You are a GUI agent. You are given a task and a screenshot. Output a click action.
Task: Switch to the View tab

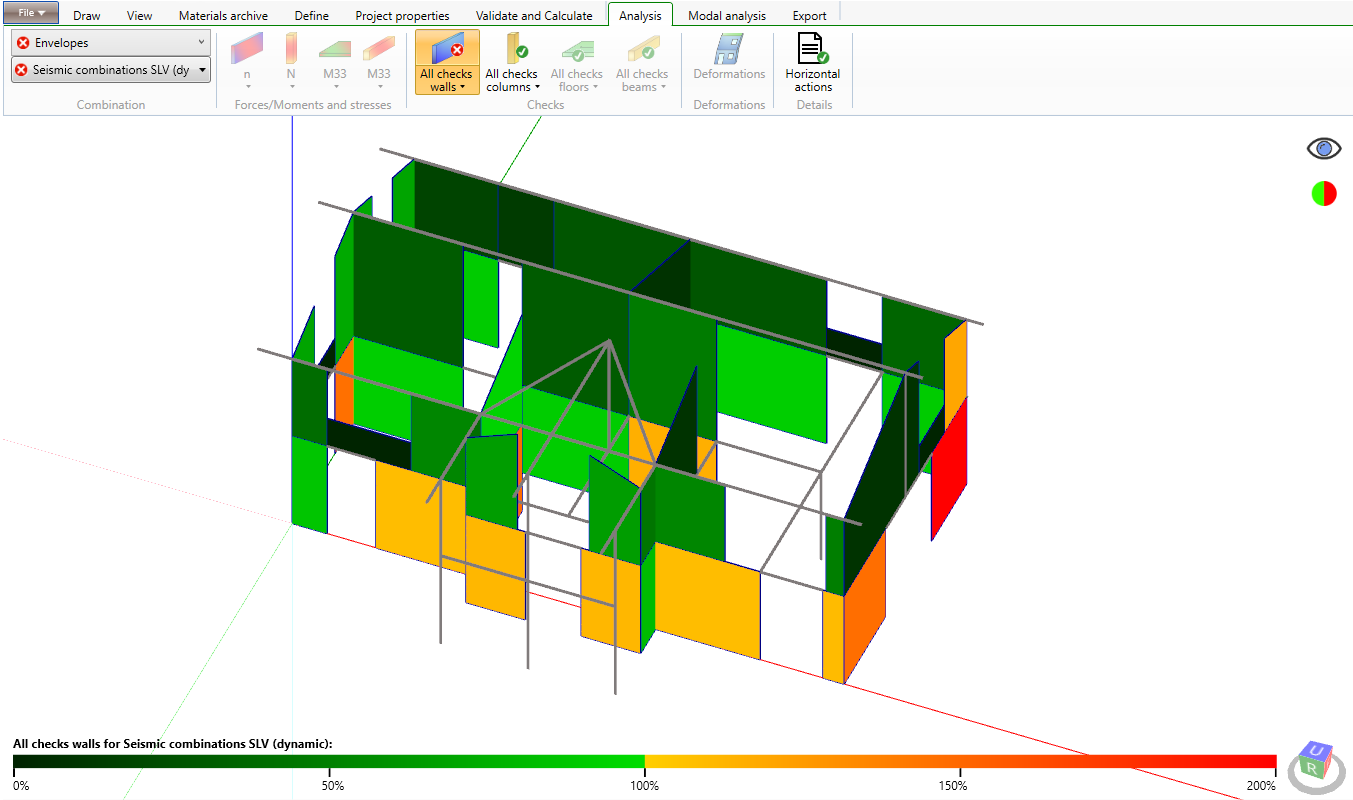(x=140, y=16)
